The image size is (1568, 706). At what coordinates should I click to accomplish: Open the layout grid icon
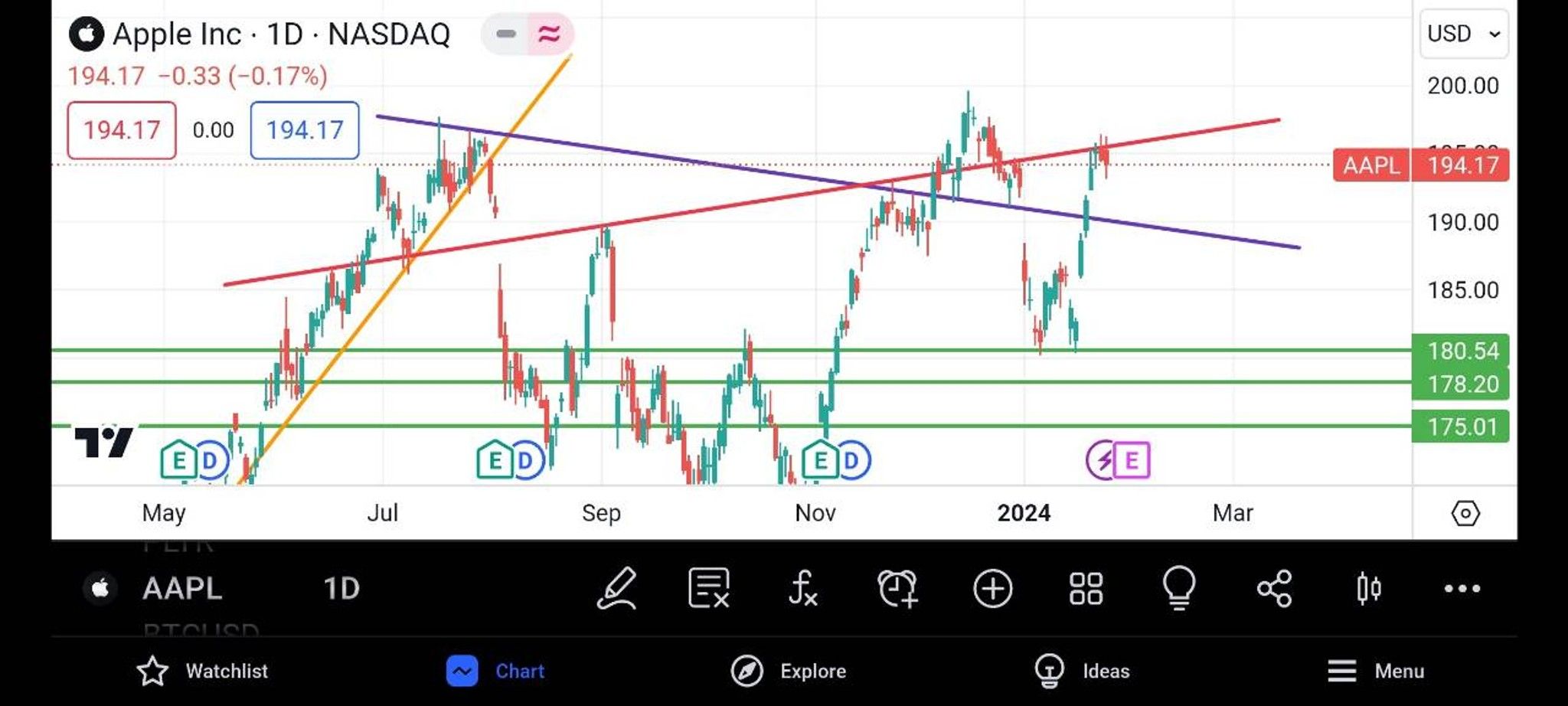(1086, 589)
